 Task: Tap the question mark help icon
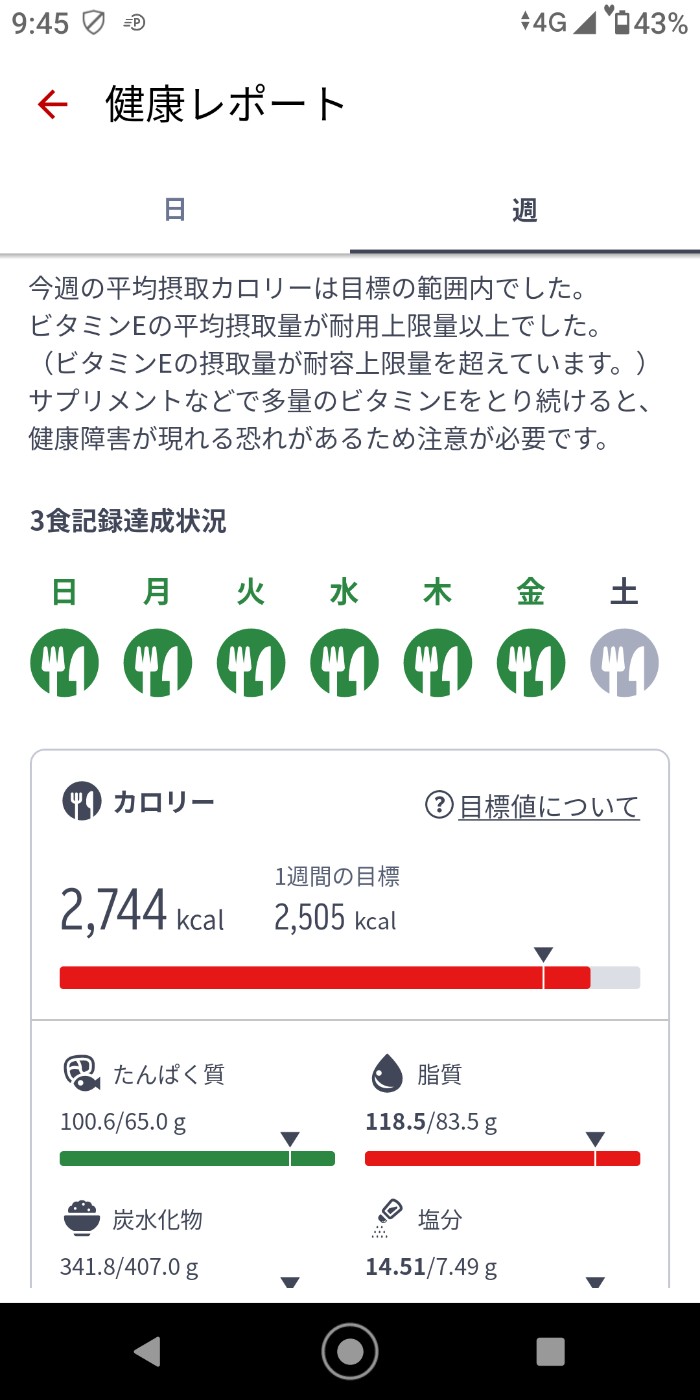439,805
